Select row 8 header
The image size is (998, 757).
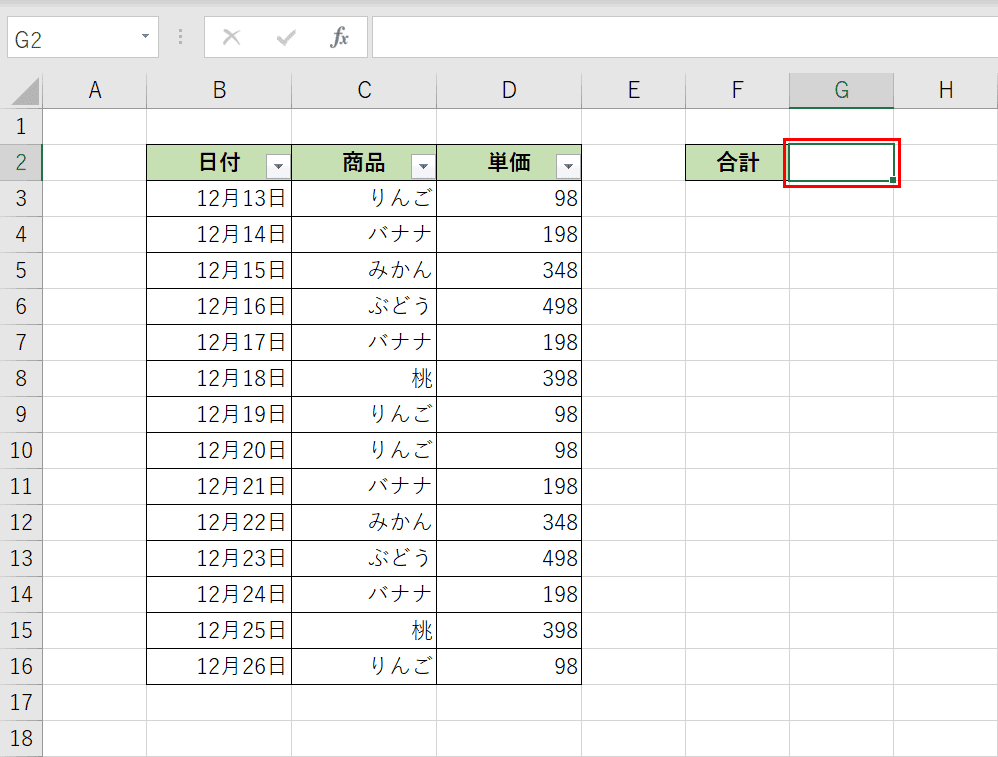pos(21,379)
